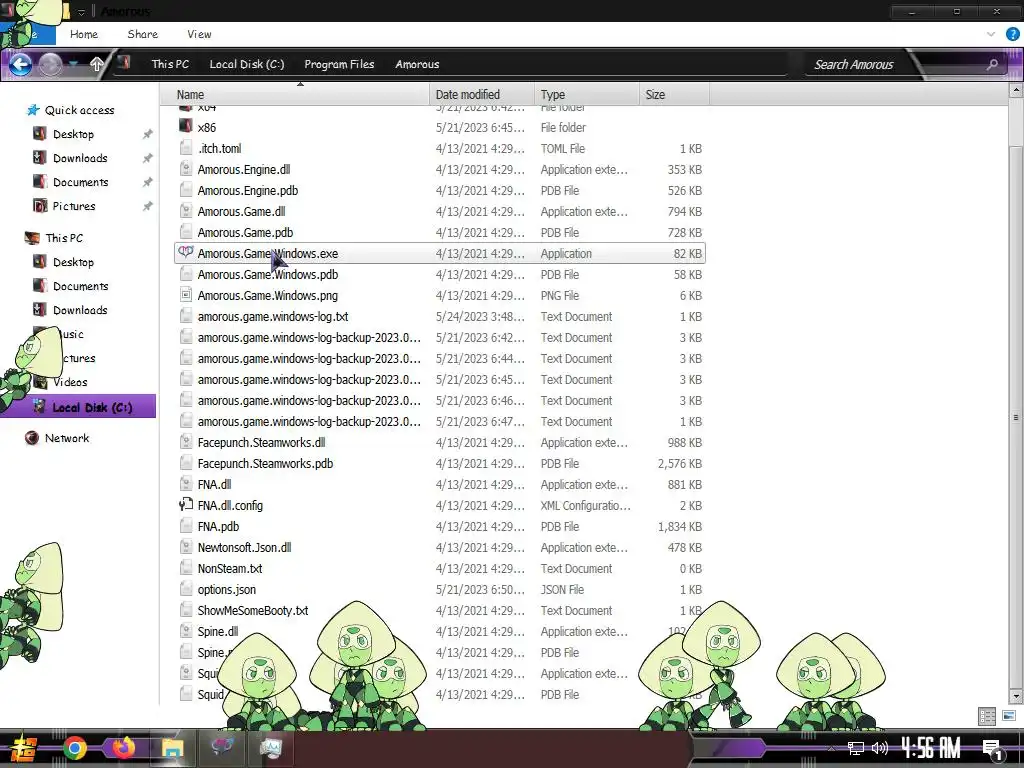1024x768 pixels.
Task: Navigate to Program Files breadcrumb
Action: click(x=339, y=64)
